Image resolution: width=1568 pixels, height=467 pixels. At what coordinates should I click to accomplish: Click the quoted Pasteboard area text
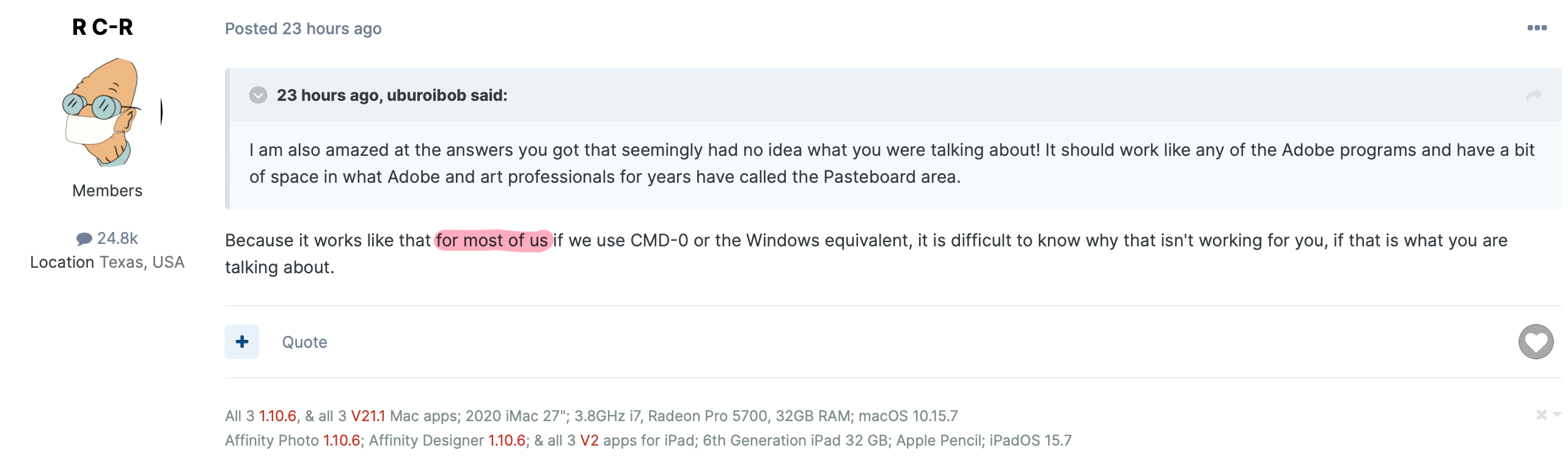pyautogui.click(x=892, y=177)
